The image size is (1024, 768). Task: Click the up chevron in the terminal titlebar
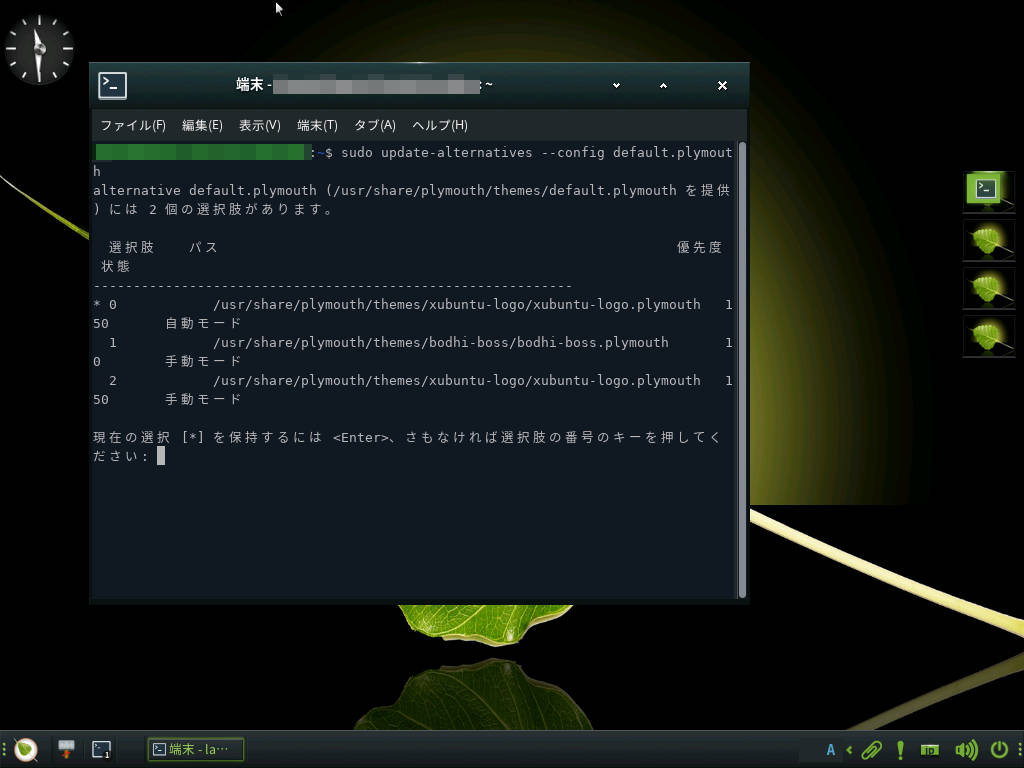(x=663, y=86)
